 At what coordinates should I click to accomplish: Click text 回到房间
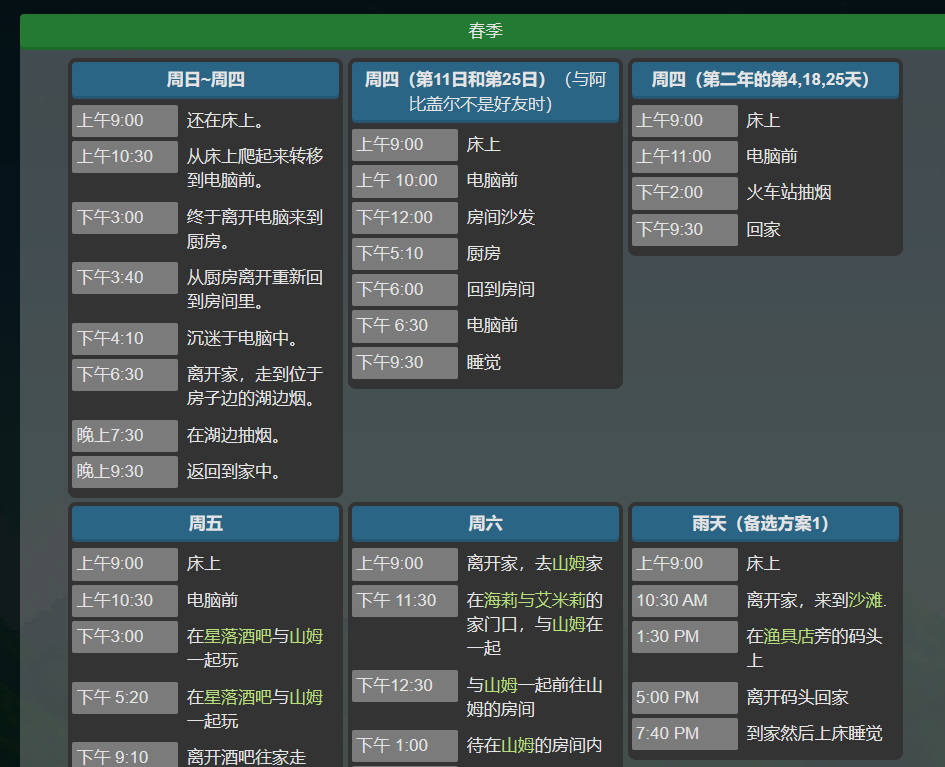(x=500, y=290)
